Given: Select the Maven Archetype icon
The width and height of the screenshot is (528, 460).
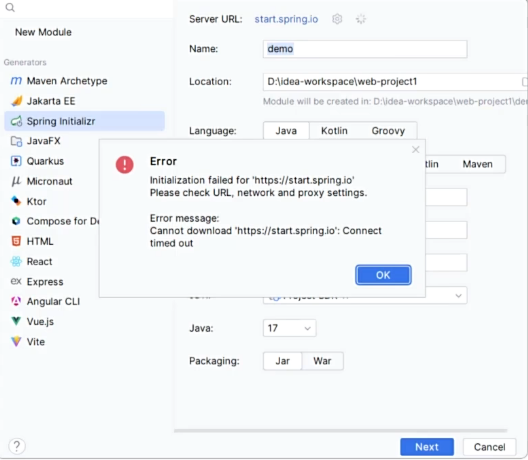Looking at the screenshot, I should click(x=16, y=81).
